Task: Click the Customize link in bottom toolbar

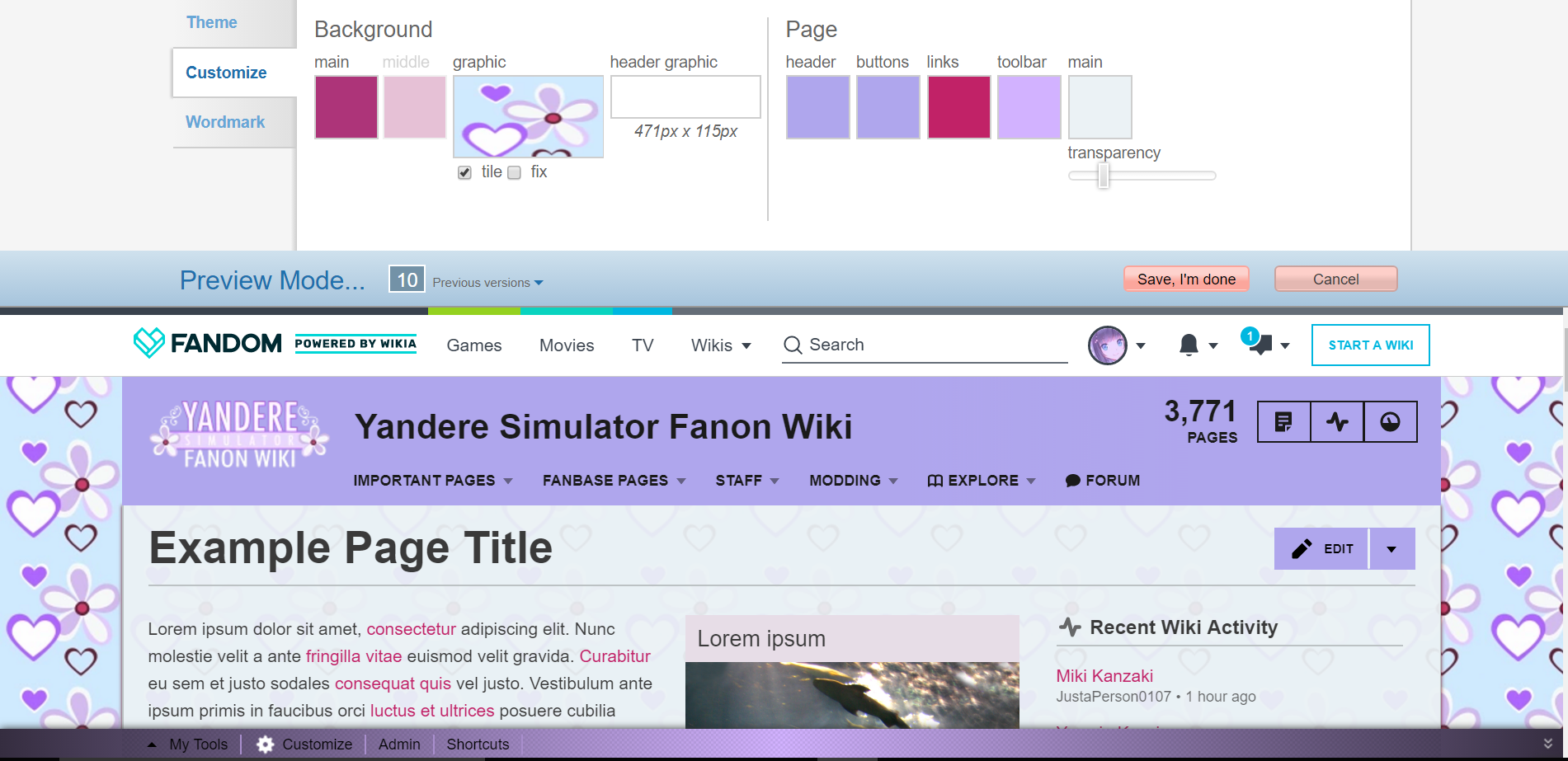Action: tap(318, 745)
